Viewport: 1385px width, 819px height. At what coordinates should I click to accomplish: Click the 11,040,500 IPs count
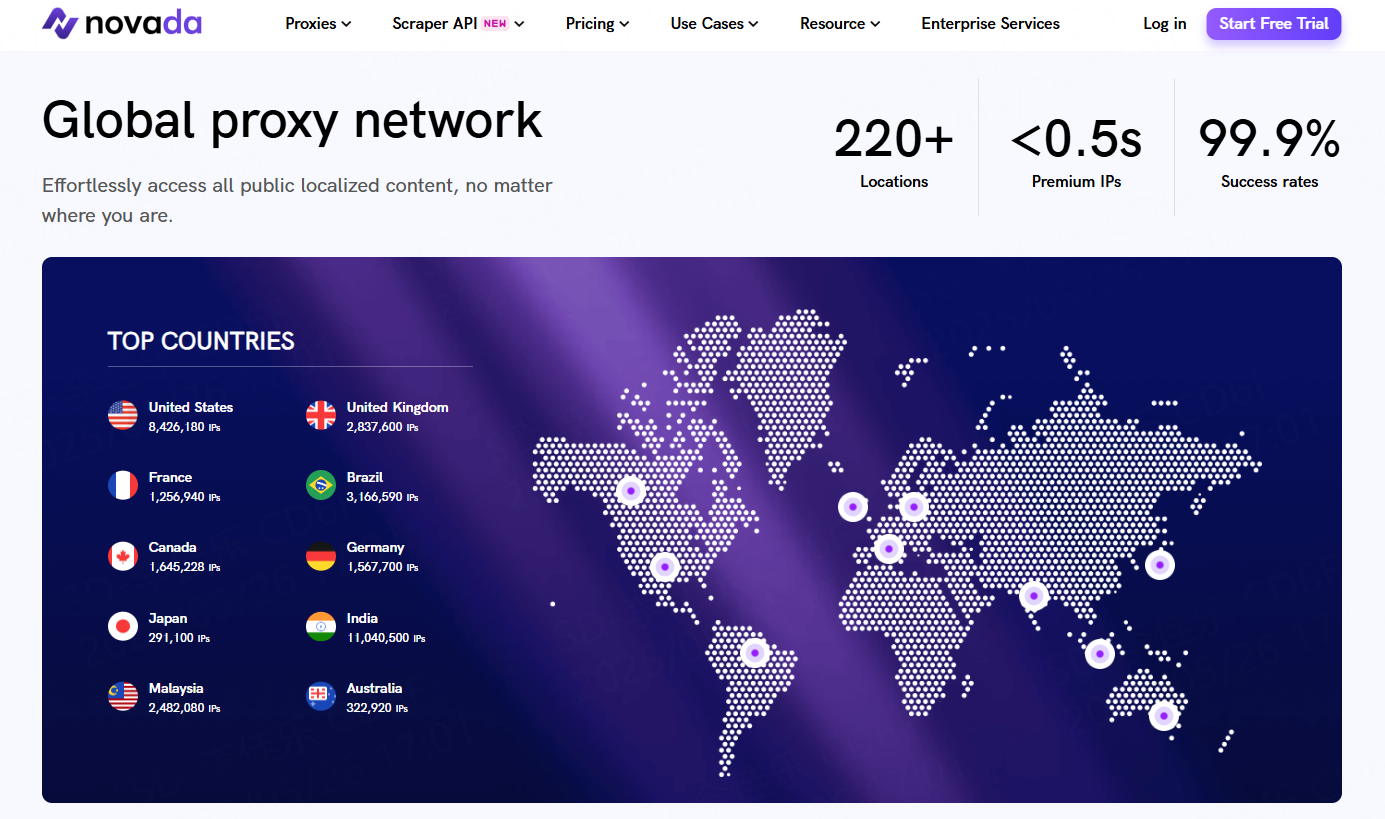[x=386, y=638]
